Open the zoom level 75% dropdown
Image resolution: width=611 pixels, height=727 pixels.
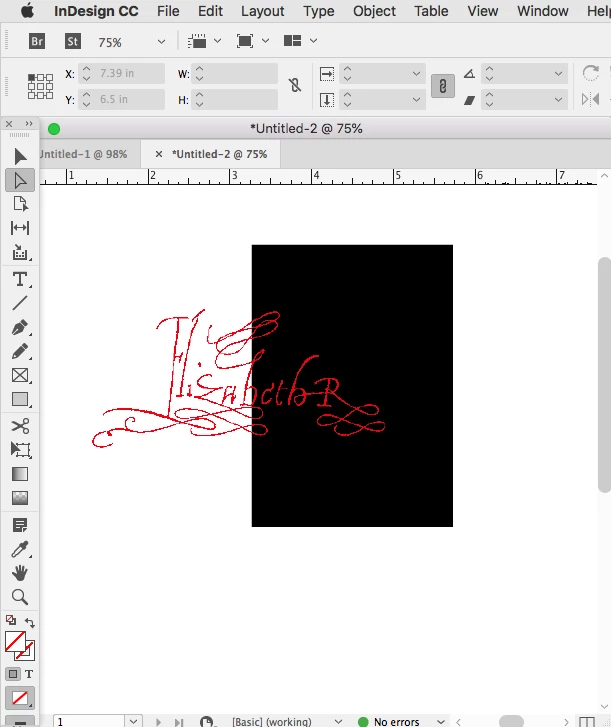pyautogui.click(x=161, y=42)
